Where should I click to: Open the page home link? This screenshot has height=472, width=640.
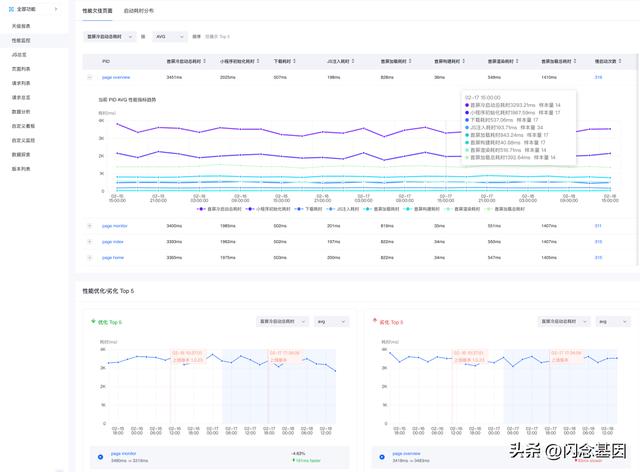tap(113, 258)
